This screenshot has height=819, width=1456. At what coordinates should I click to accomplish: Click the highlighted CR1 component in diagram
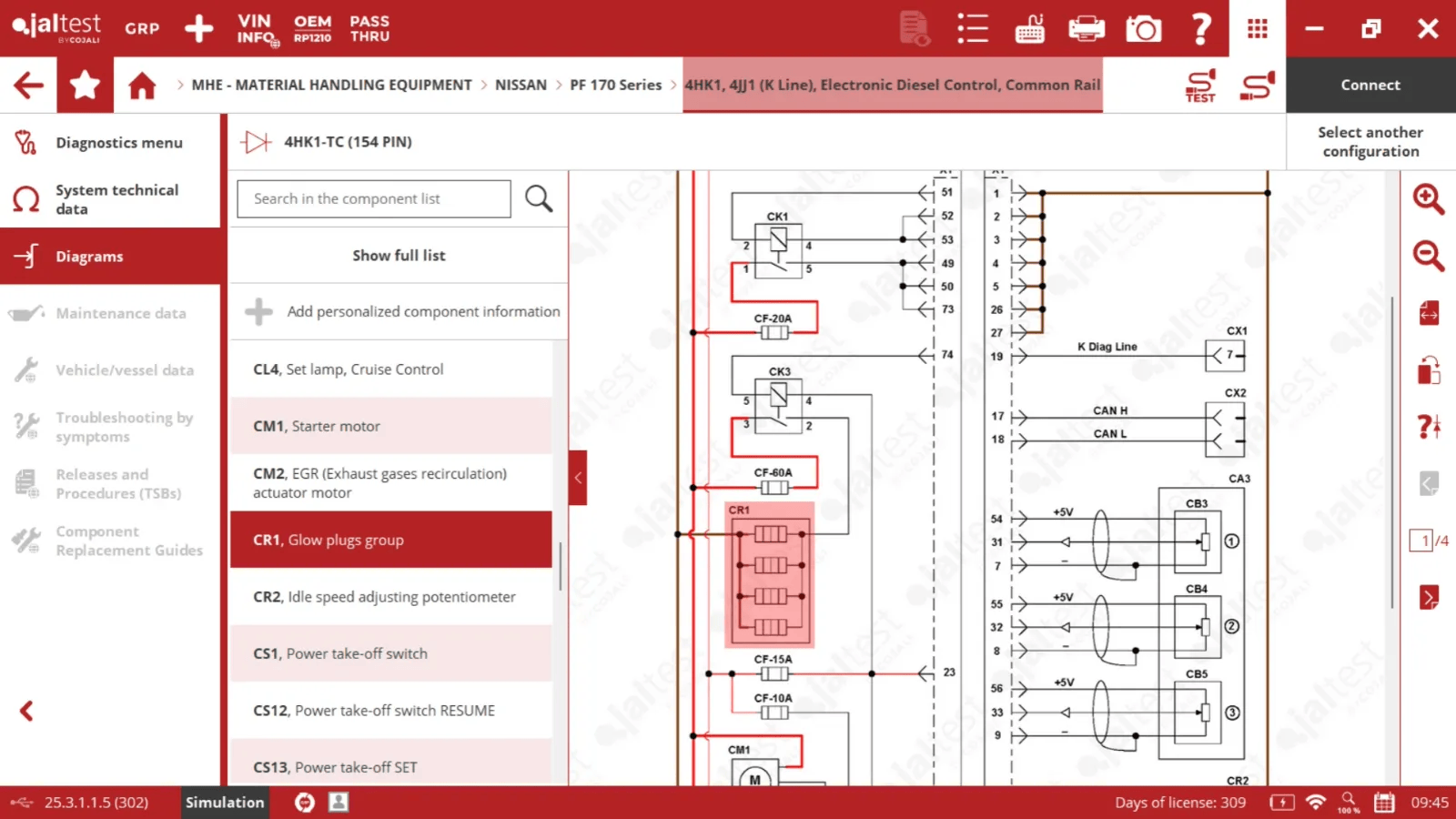tap(770, 574)
